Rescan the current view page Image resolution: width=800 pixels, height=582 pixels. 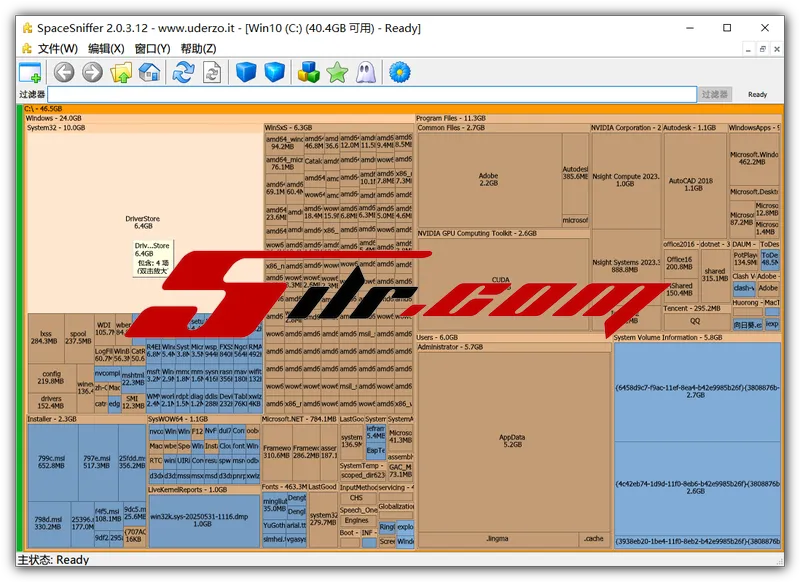(212, 72)
